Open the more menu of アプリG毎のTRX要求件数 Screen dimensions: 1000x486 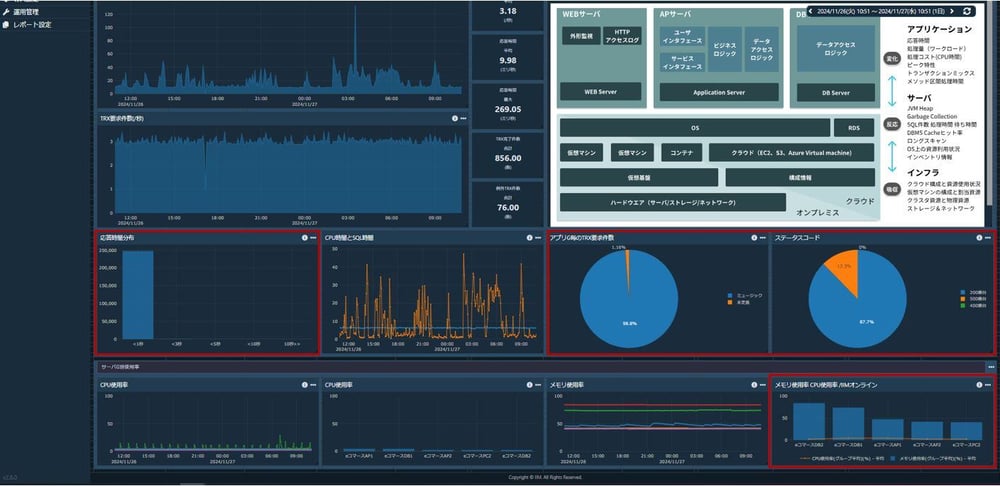pyautogui.click(x=763, y=238)
